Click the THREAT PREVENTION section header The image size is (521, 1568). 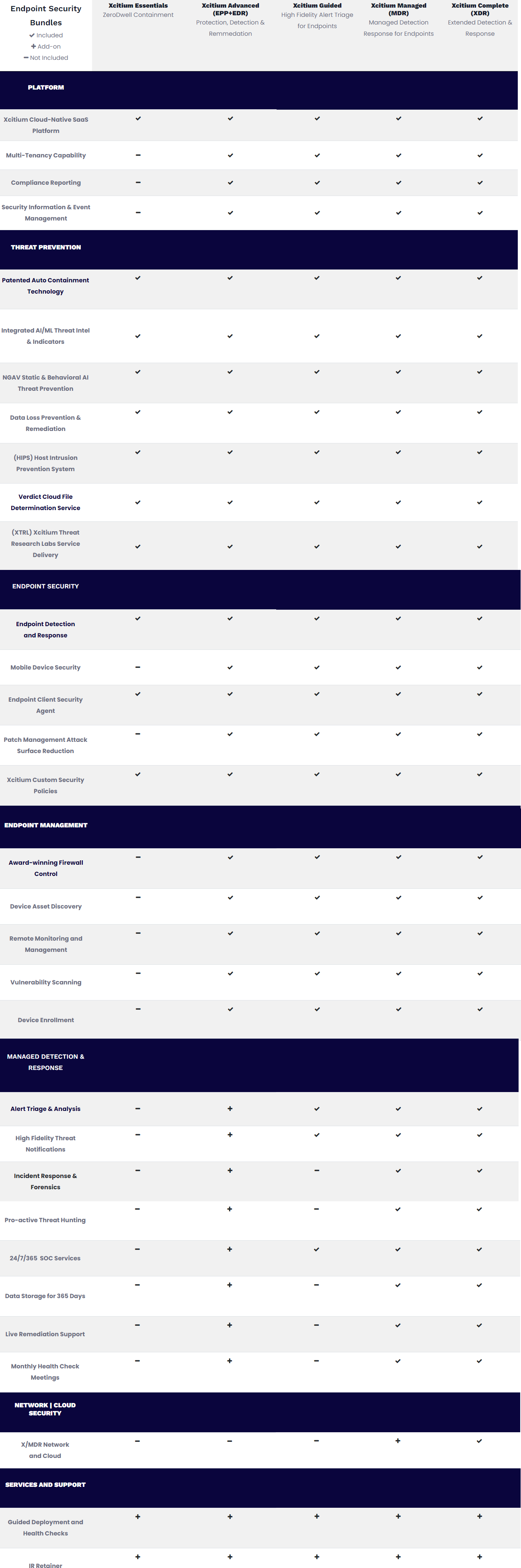click(46, 247)
